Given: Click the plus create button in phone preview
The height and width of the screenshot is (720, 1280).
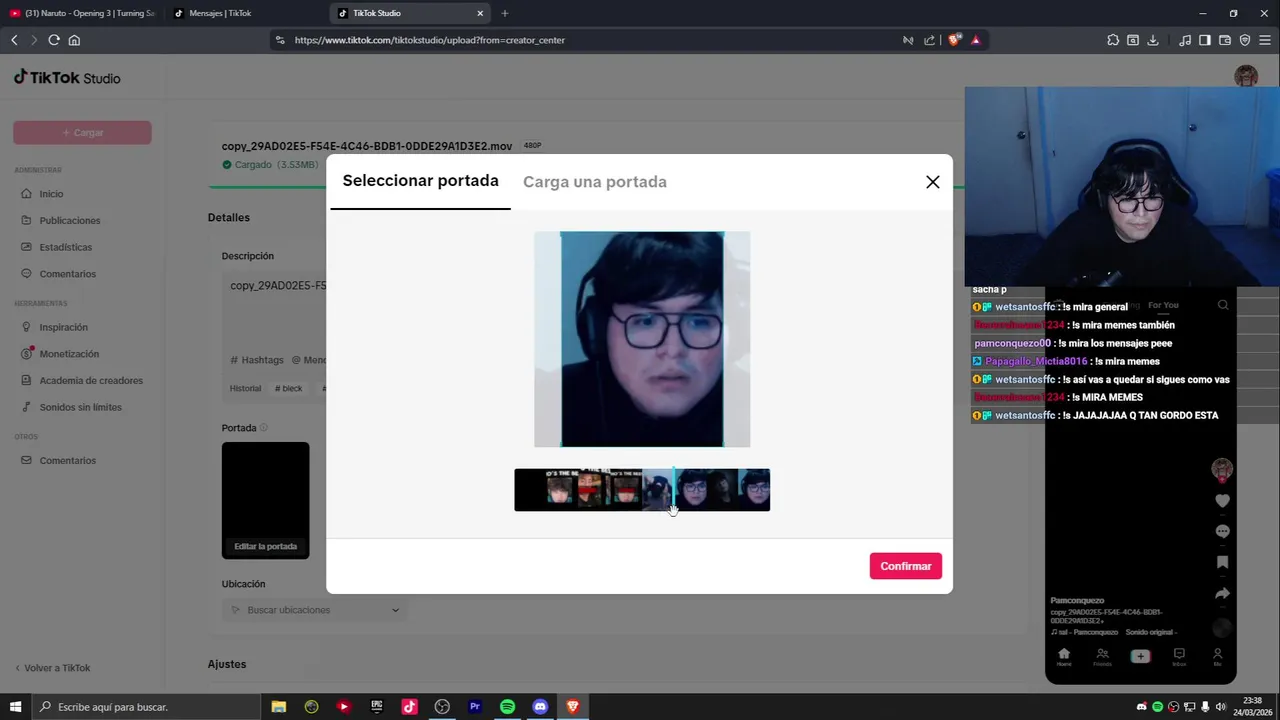Looking at the screenshot, I should coord(1140,656).
